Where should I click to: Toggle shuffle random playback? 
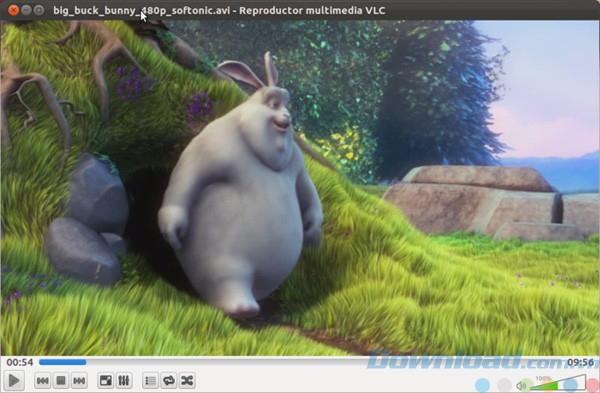[x=187, y=380]
